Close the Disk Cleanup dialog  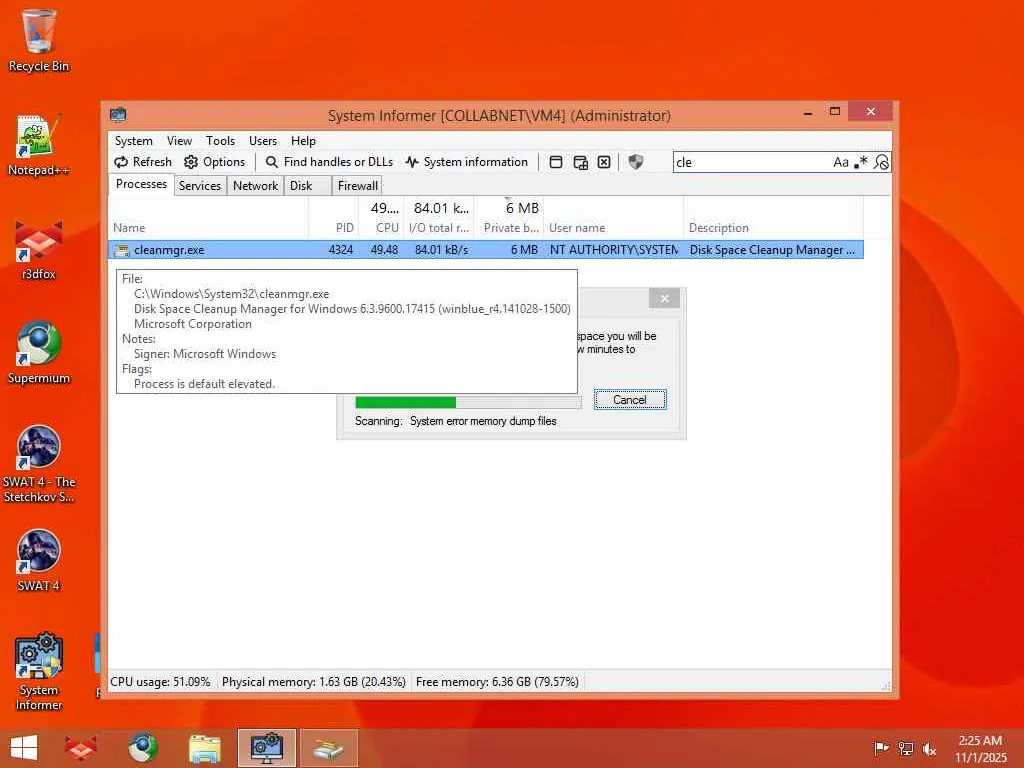coord(664,298)
